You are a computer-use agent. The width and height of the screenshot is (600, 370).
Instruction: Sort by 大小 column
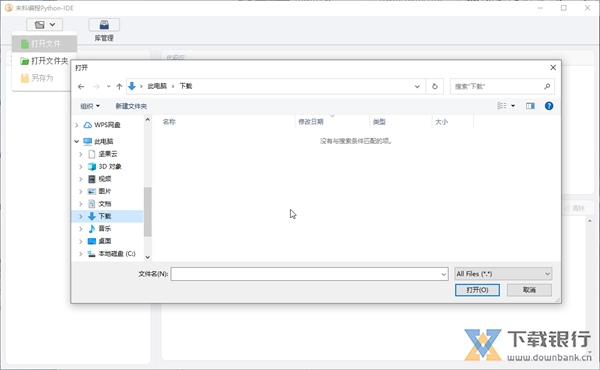click(x=441, y=122)
